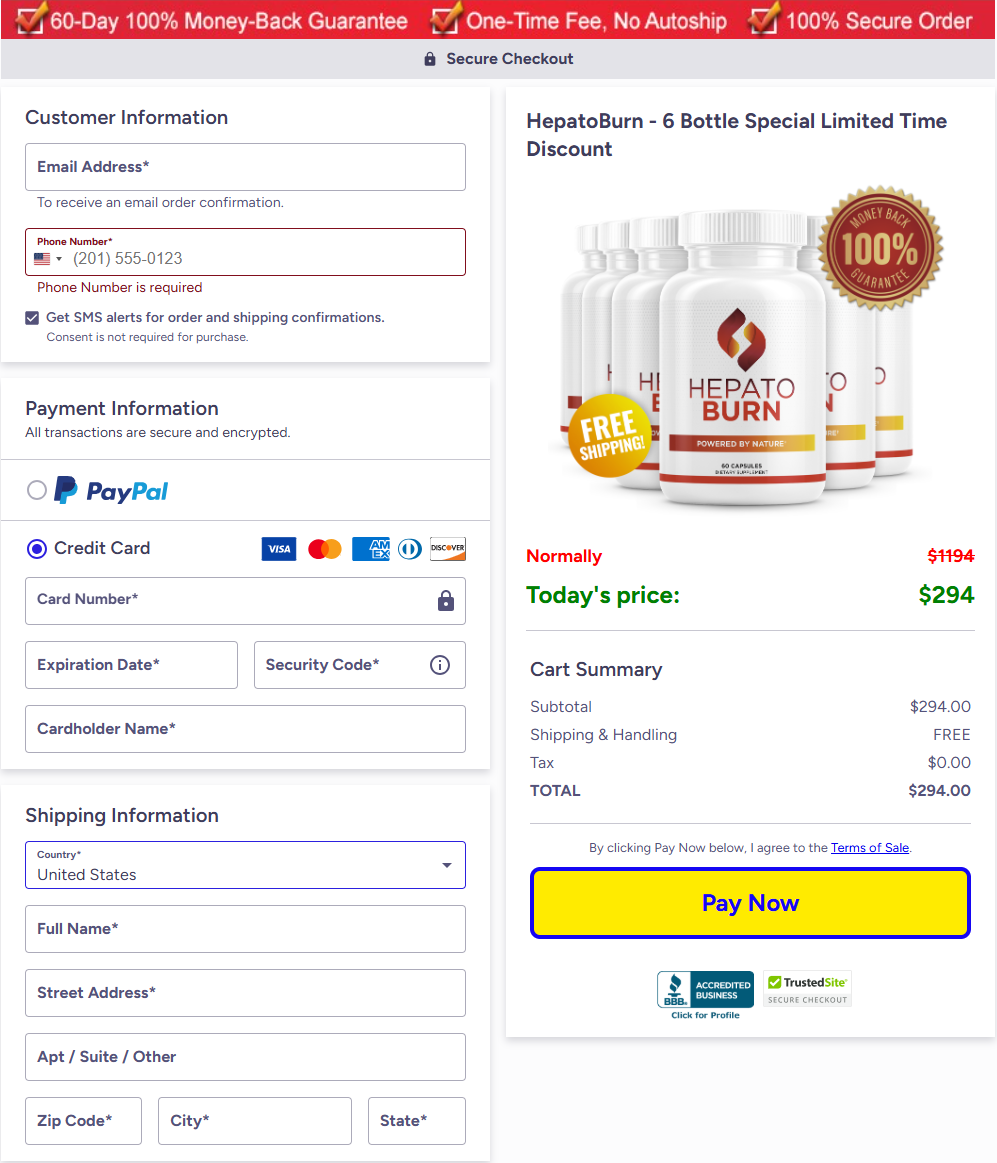The image size is (997, 1163).
Task: Open the phone country flag dropdown
Action: [x=47, y=259]
